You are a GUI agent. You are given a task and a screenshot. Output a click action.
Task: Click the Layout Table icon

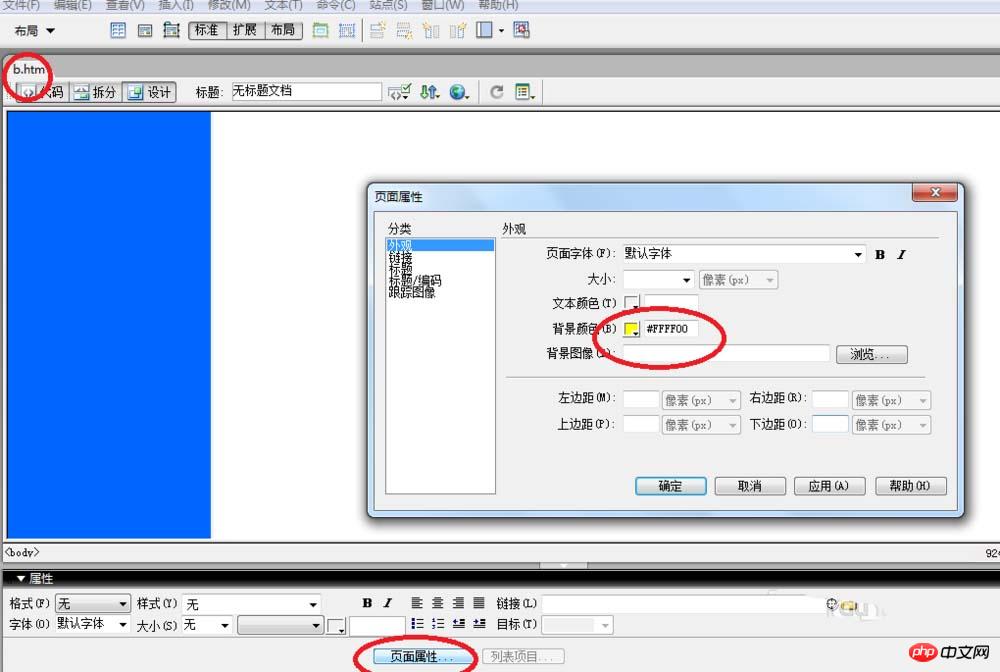coord(320,30)
